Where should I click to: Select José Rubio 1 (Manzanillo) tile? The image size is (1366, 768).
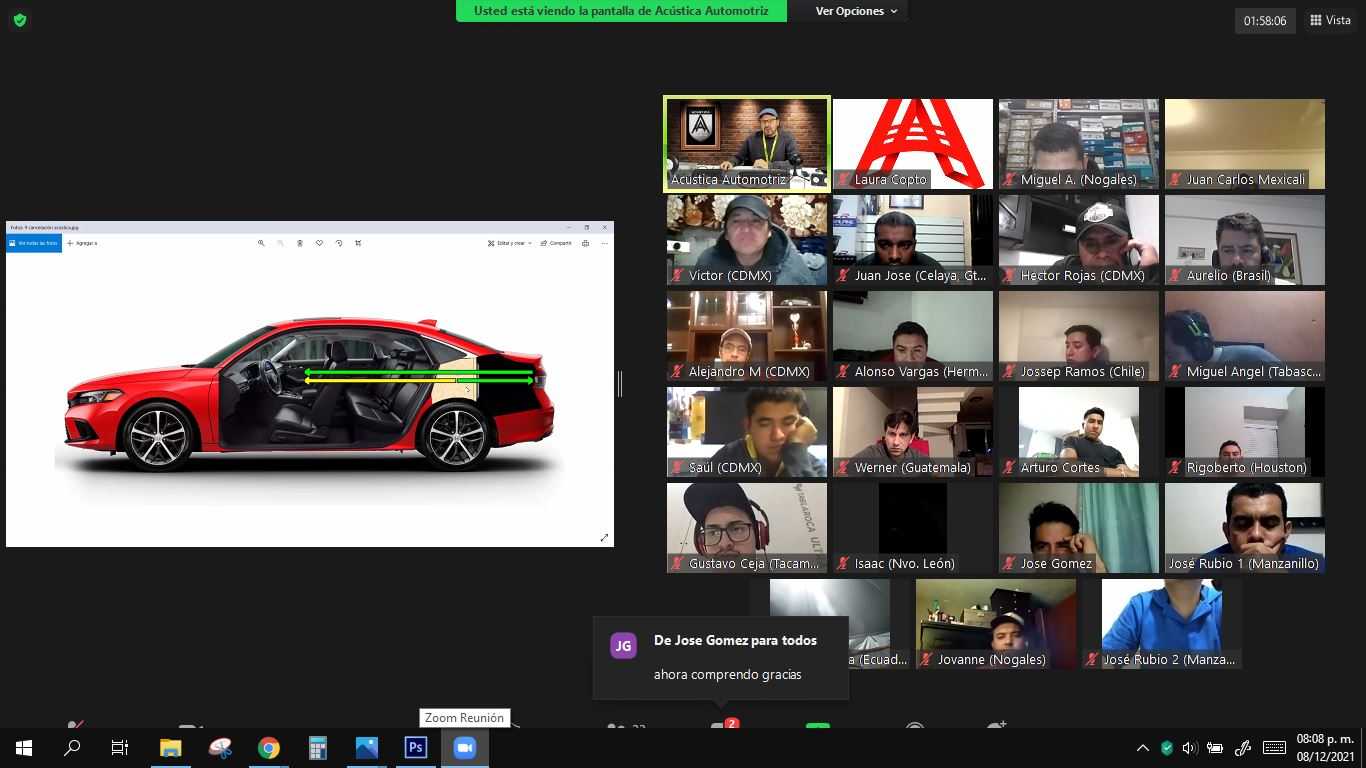(x=1245, y=528)
